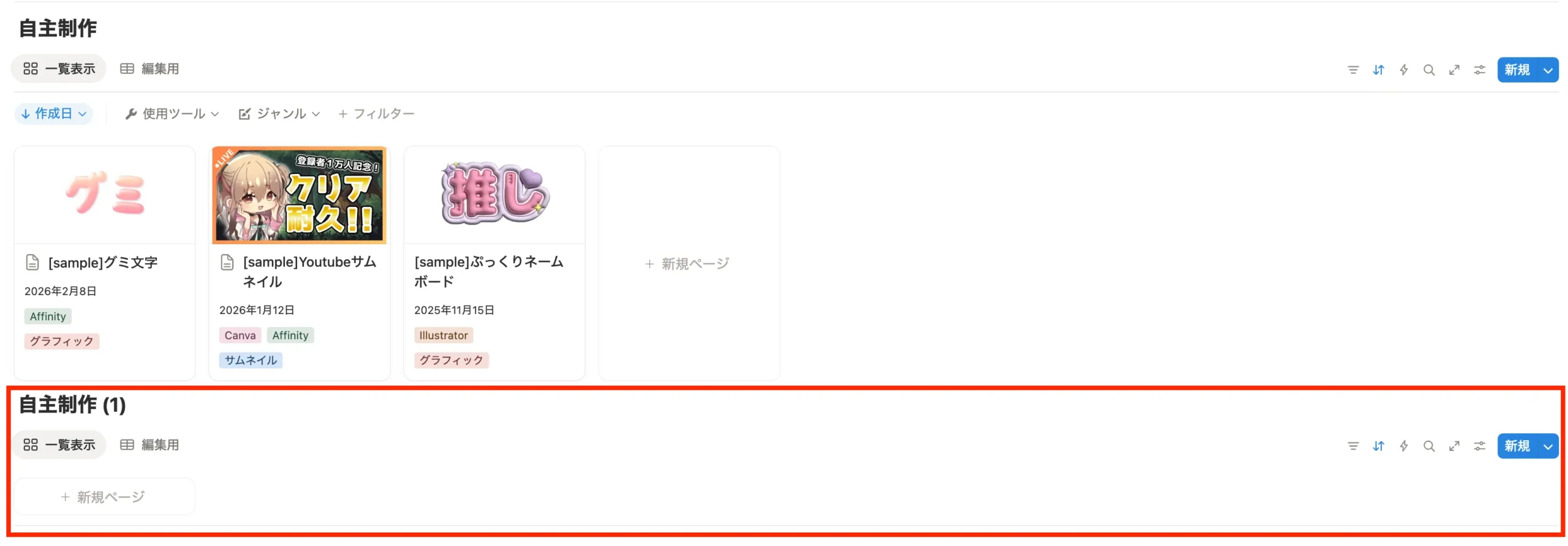Click search magnifier in 自主制作 (1) toolbar
1568x546 pixels.
pyautogui.click(x=1429, y=446)
